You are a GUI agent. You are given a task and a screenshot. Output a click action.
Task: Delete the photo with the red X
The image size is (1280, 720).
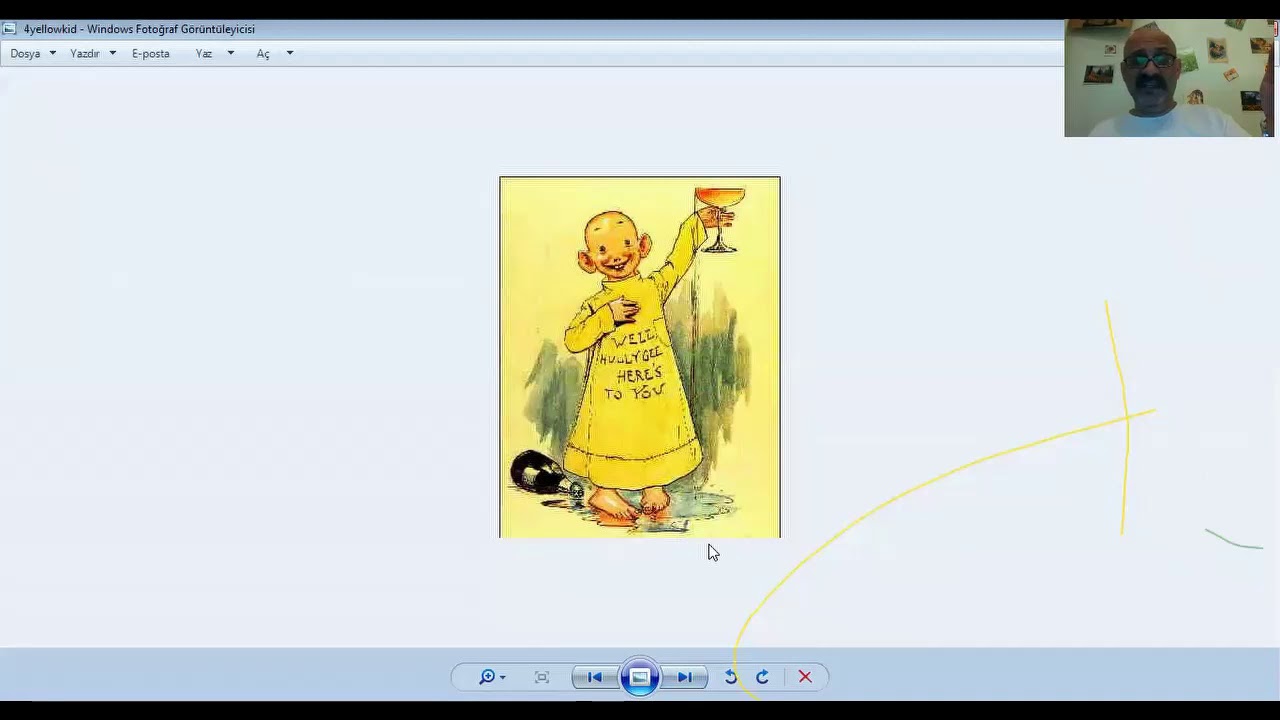pos(805,677)
